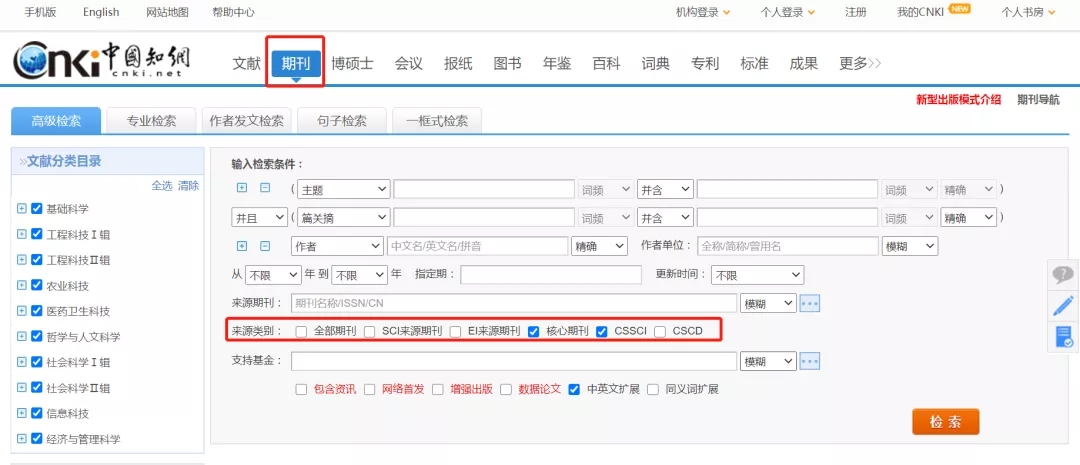Open the 期刊导航 link
Image resolution: width=1080 pixels, height=465 pixels.
click(1038, 99)
